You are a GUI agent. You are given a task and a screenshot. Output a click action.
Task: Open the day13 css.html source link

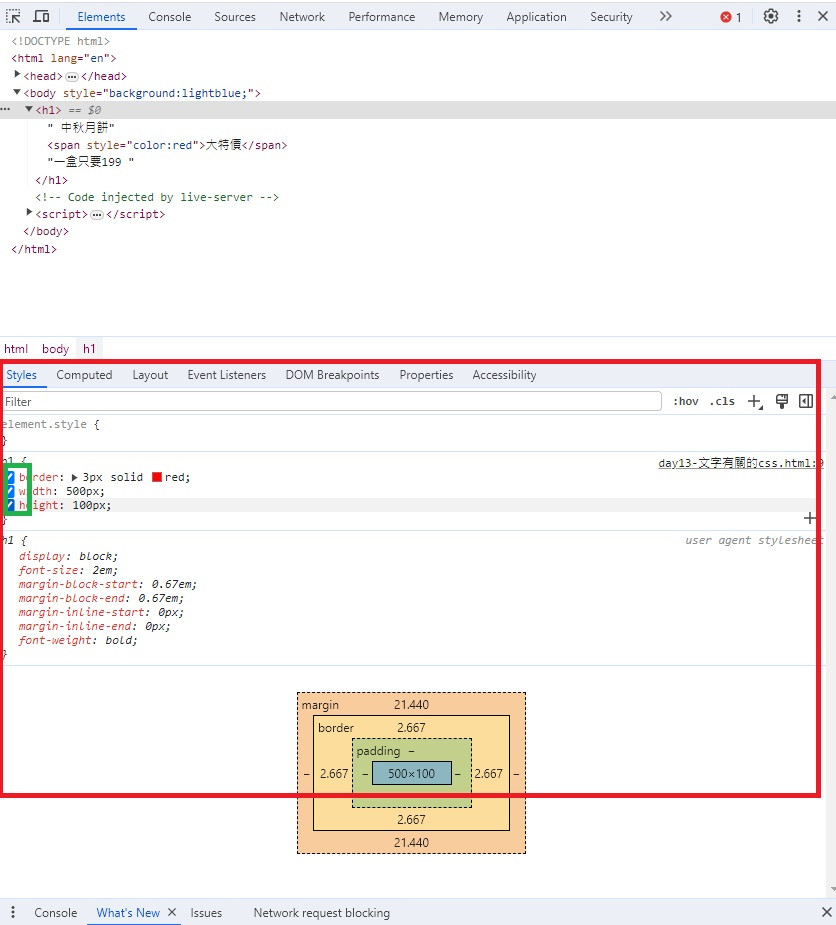(x=740, y=463)
